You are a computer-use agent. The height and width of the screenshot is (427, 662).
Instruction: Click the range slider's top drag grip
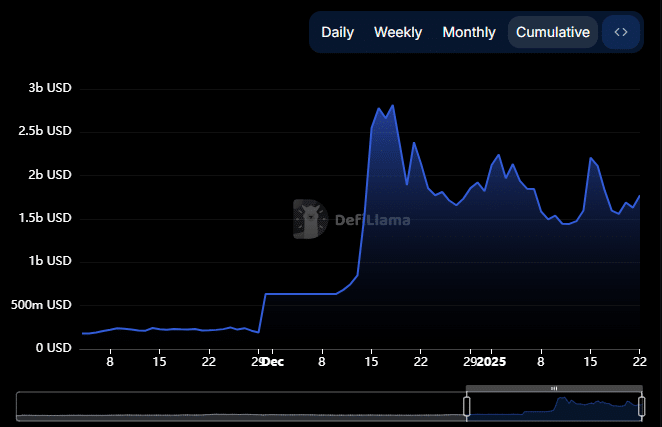coord(553,387)
